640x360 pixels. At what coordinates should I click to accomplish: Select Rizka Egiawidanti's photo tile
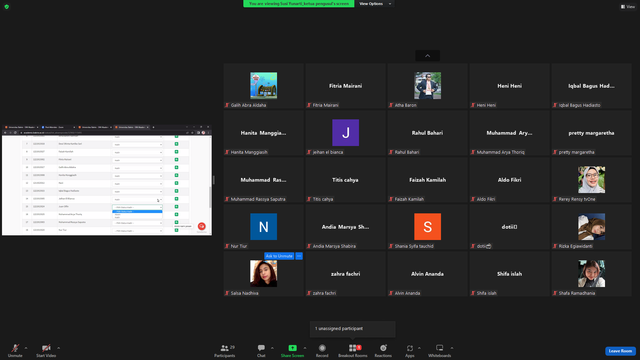[591, 227]
